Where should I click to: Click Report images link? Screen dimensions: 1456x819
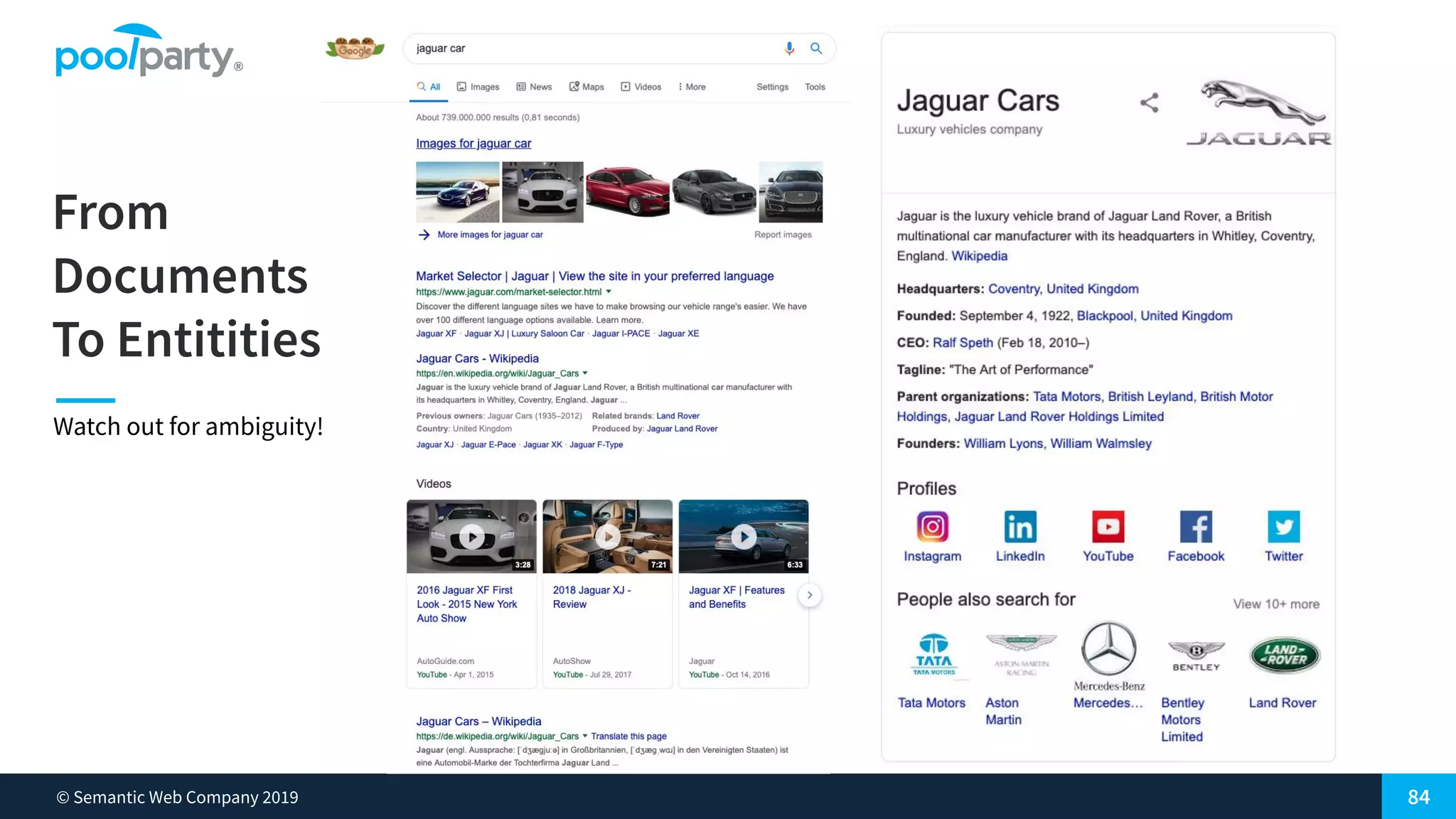[783, 235]
